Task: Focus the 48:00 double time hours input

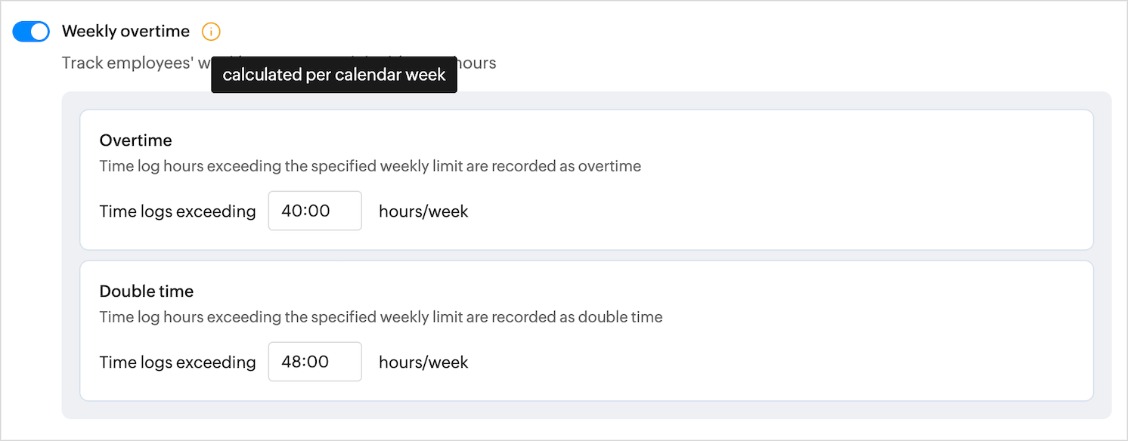Action: [315, 362]
